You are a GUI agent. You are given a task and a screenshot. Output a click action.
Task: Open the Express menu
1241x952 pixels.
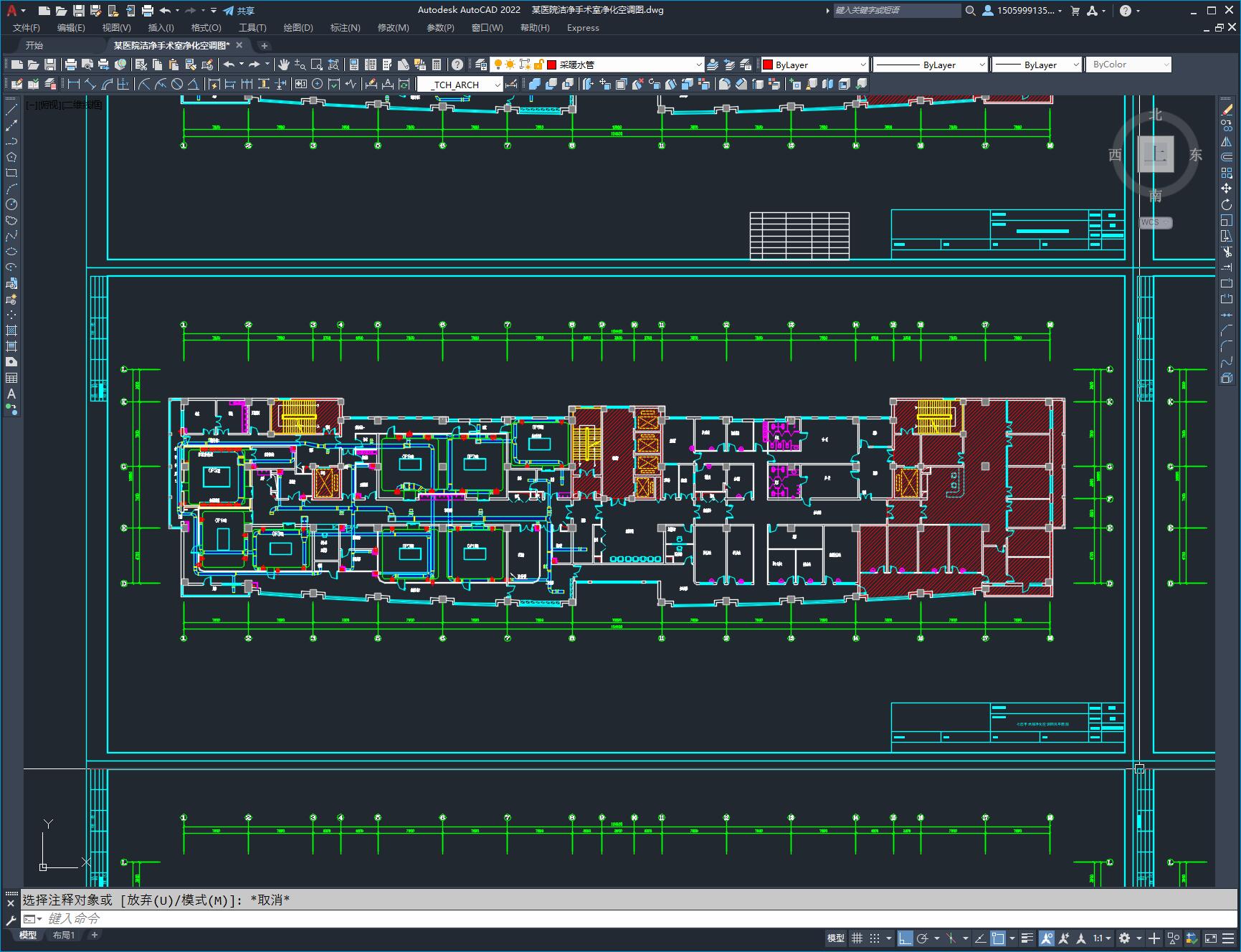(583, 28)
